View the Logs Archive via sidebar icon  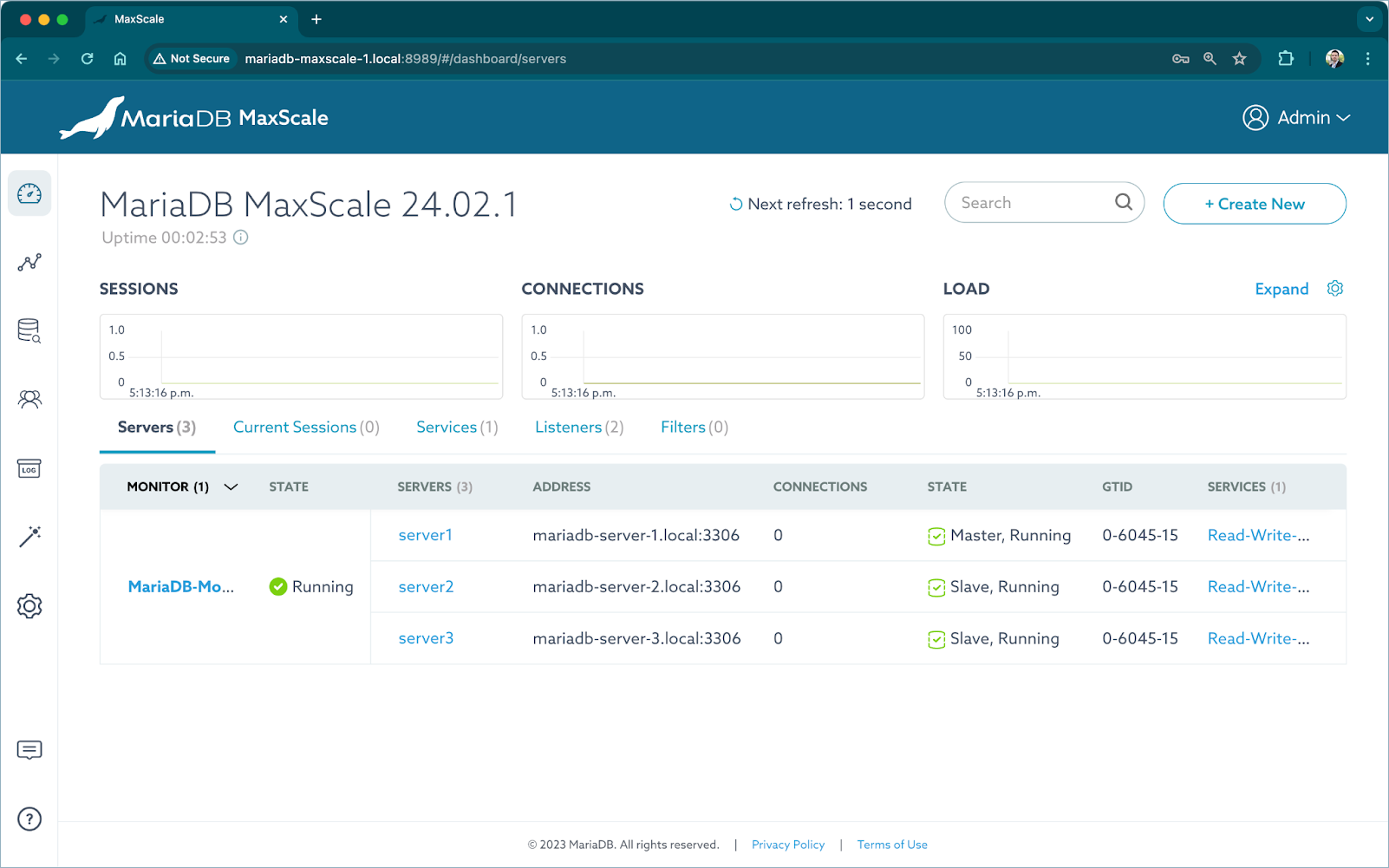click(29, 468)
